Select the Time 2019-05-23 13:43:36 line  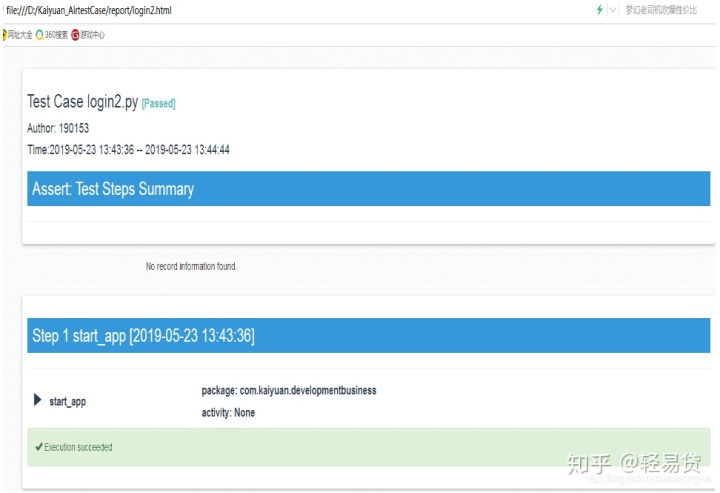pyautogui.click(x=128, y=150)
